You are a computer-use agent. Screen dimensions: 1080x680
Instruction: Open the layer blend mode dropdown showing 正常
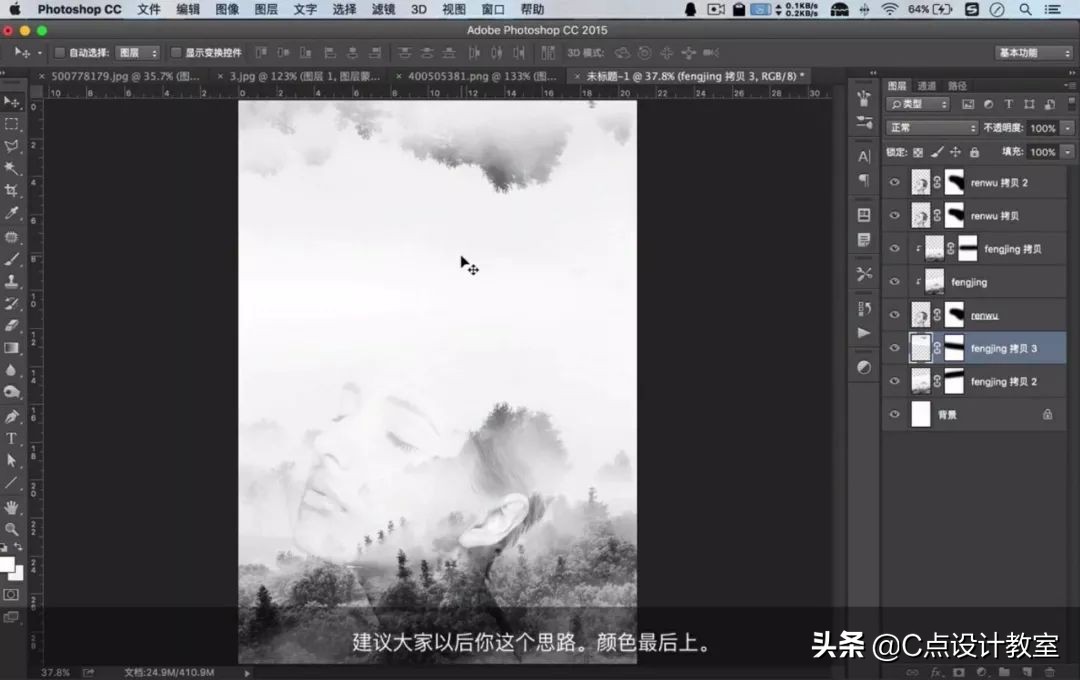pos(931,127)
